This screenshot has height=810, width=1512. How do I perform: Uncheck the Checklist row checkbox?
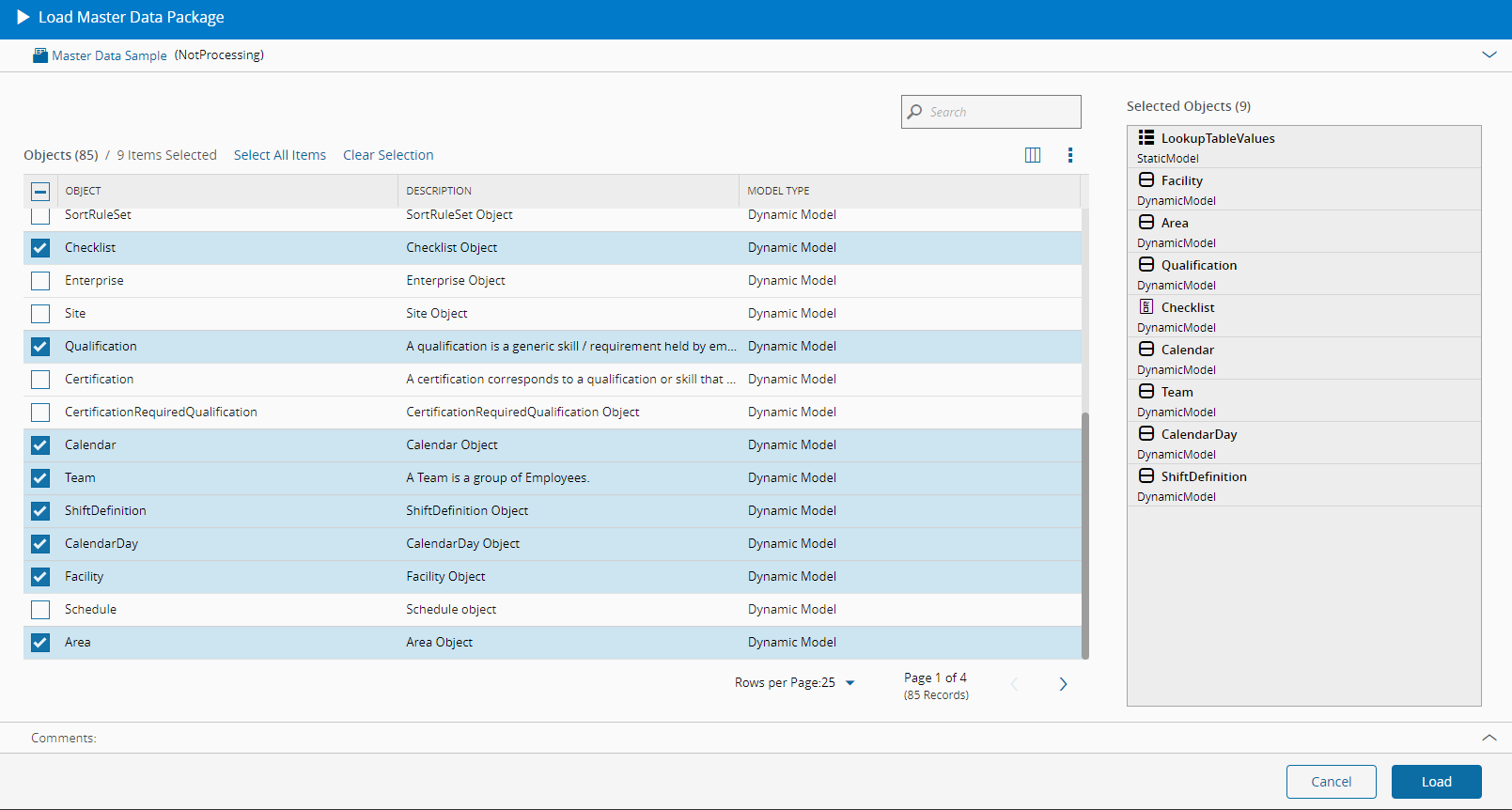(40, 248)
